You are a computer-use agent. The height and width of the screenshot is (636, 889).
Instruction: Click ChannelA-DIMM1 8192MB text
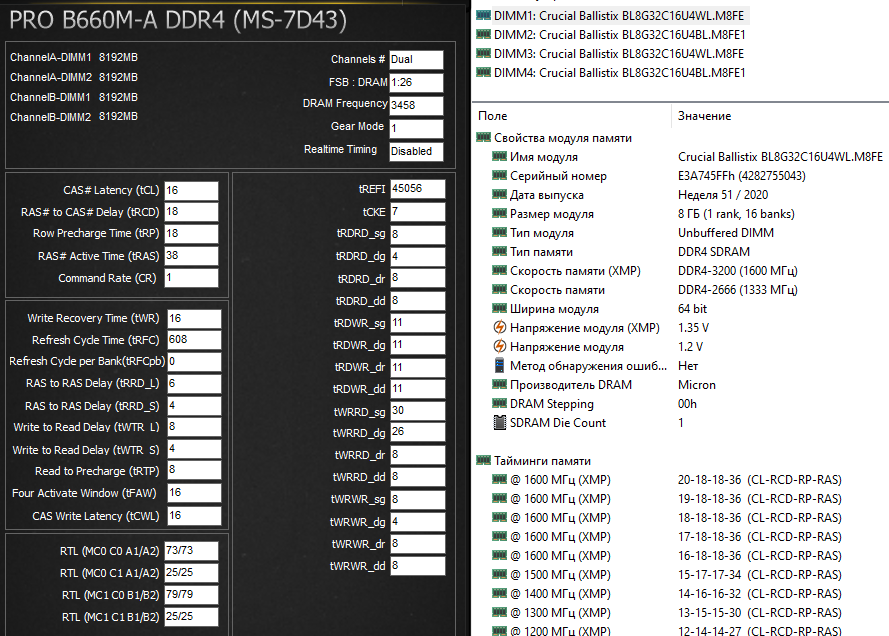74,57
